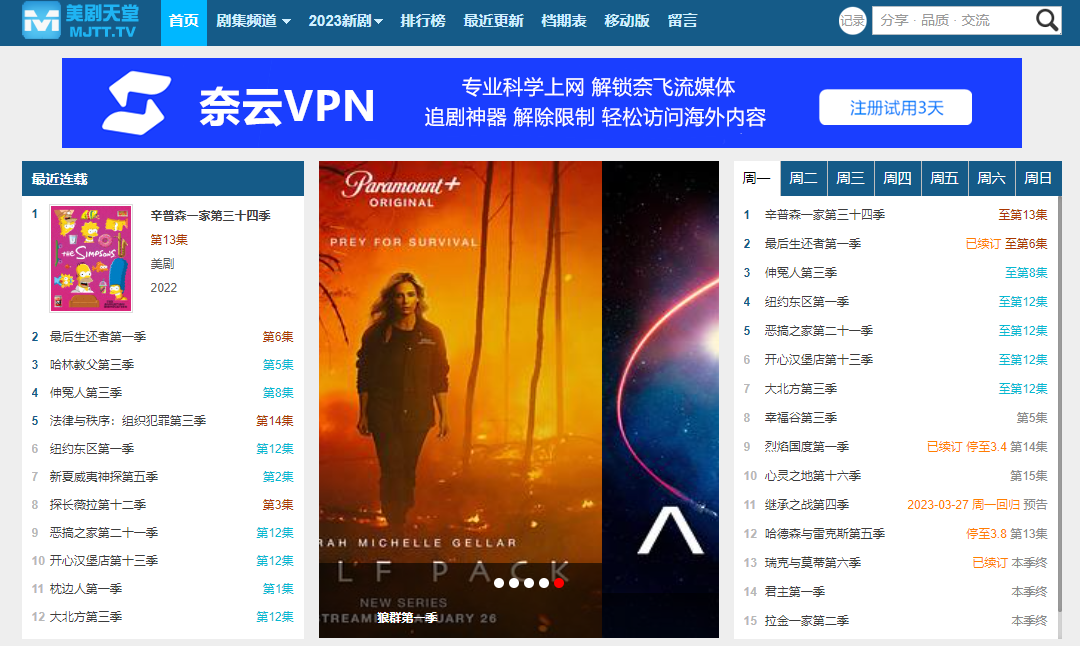Click the search input field
The height and width of the screenshot is (646, 1080).
954,21
